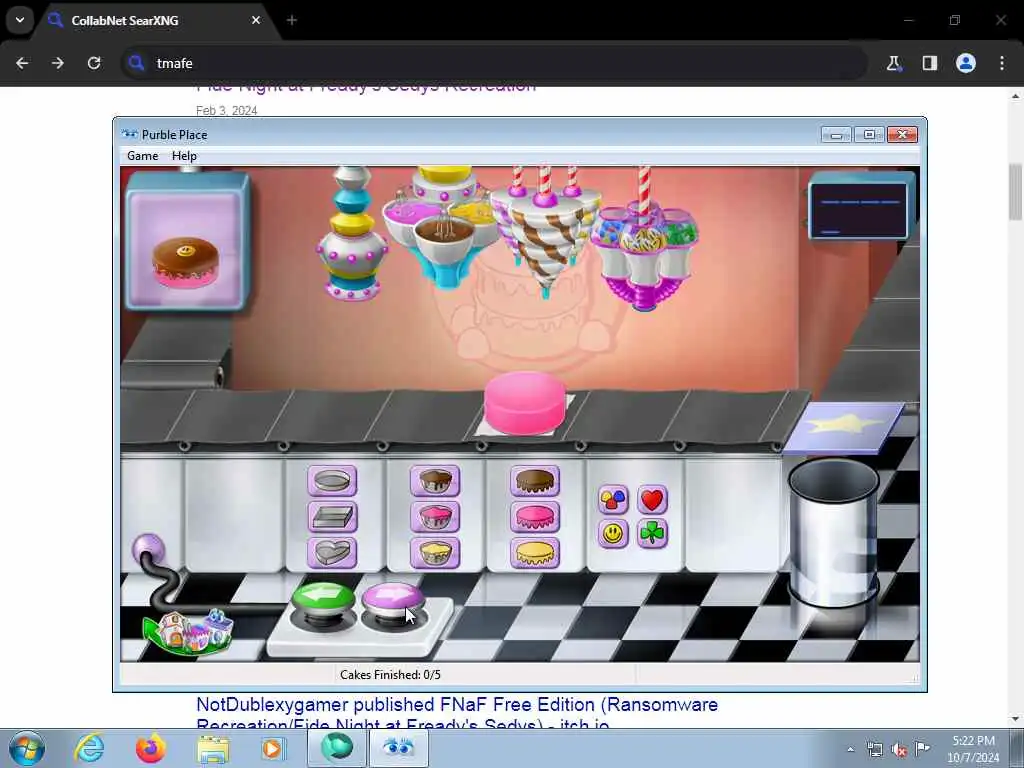Screen dimensions: 1024x768
Task: Reload the current page
Action: click(94, 63)
